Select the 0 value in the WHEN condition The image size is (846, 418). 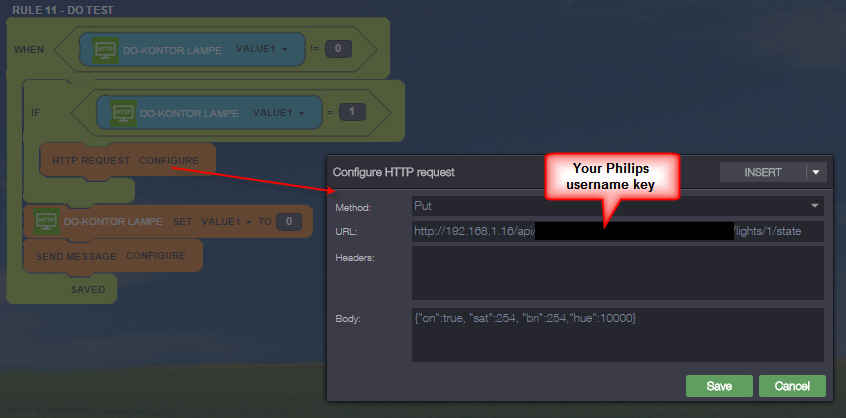pos(338,49)
